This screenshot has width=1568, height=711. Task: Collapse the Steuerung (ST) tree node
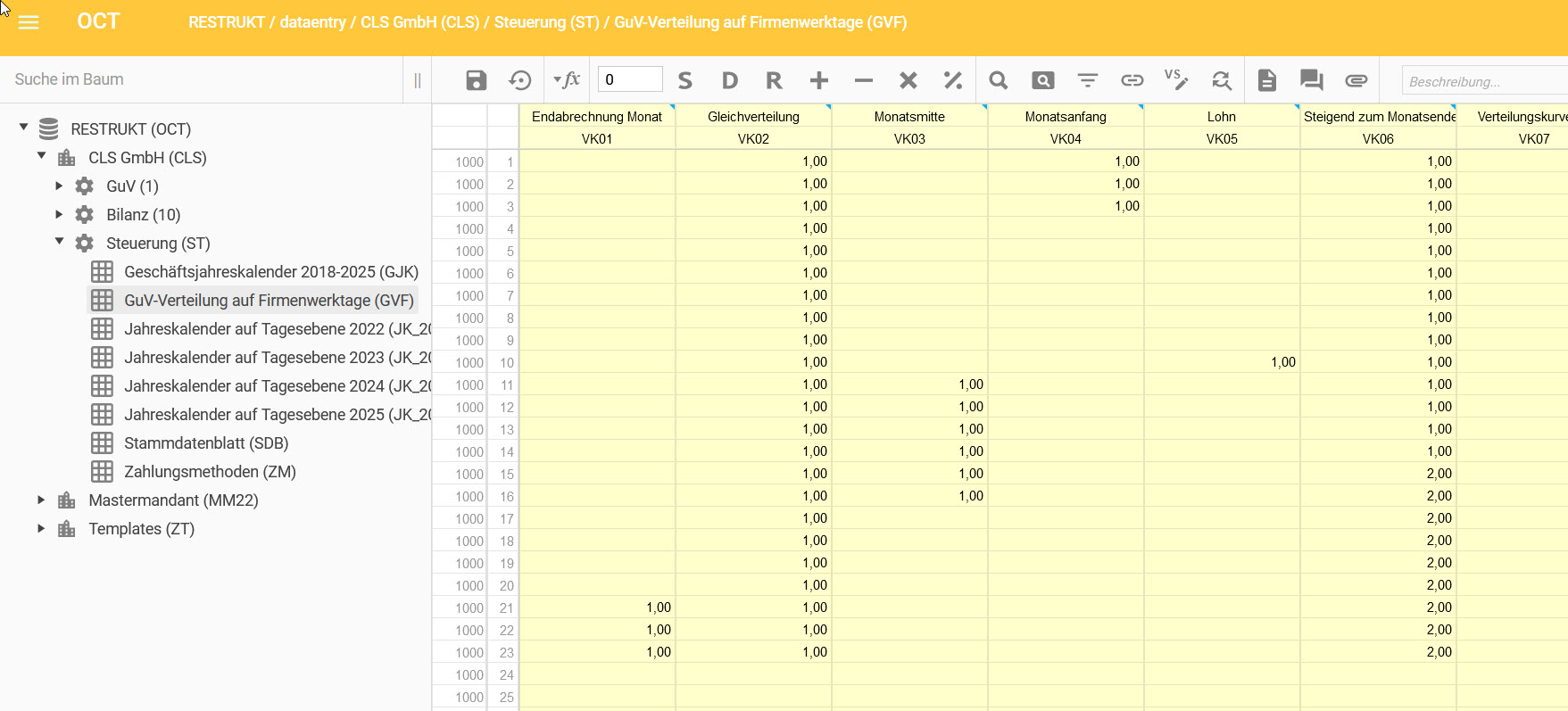[60, 242]
